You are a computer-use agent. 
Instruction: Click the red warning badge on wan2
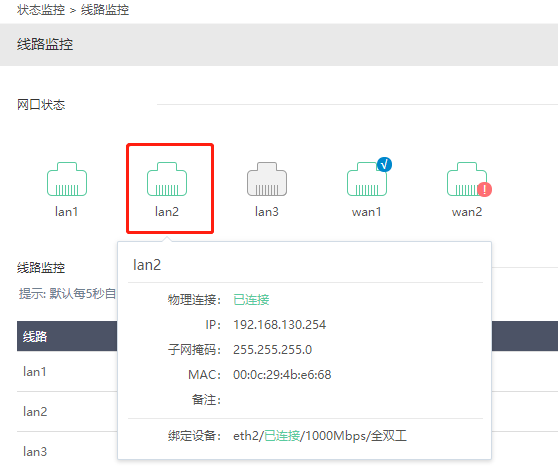[x=484, y=189]
